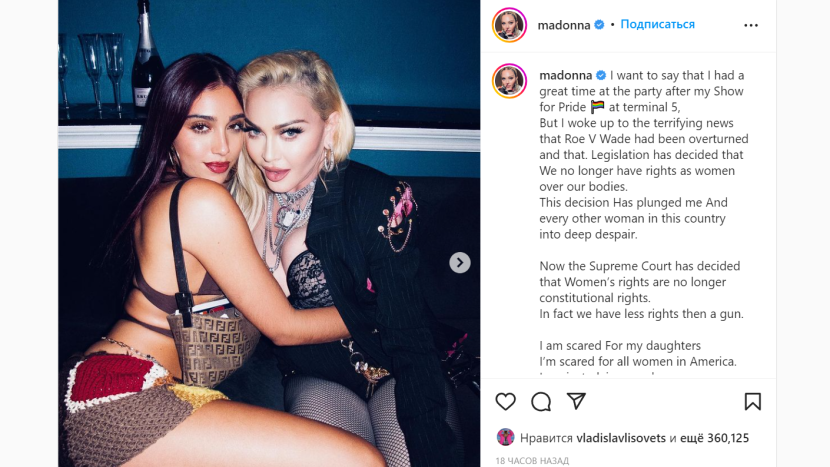Screen dimensions: 830x467
Task: View the ещё 360,125 likes list
Action: [x=714, y=438]
